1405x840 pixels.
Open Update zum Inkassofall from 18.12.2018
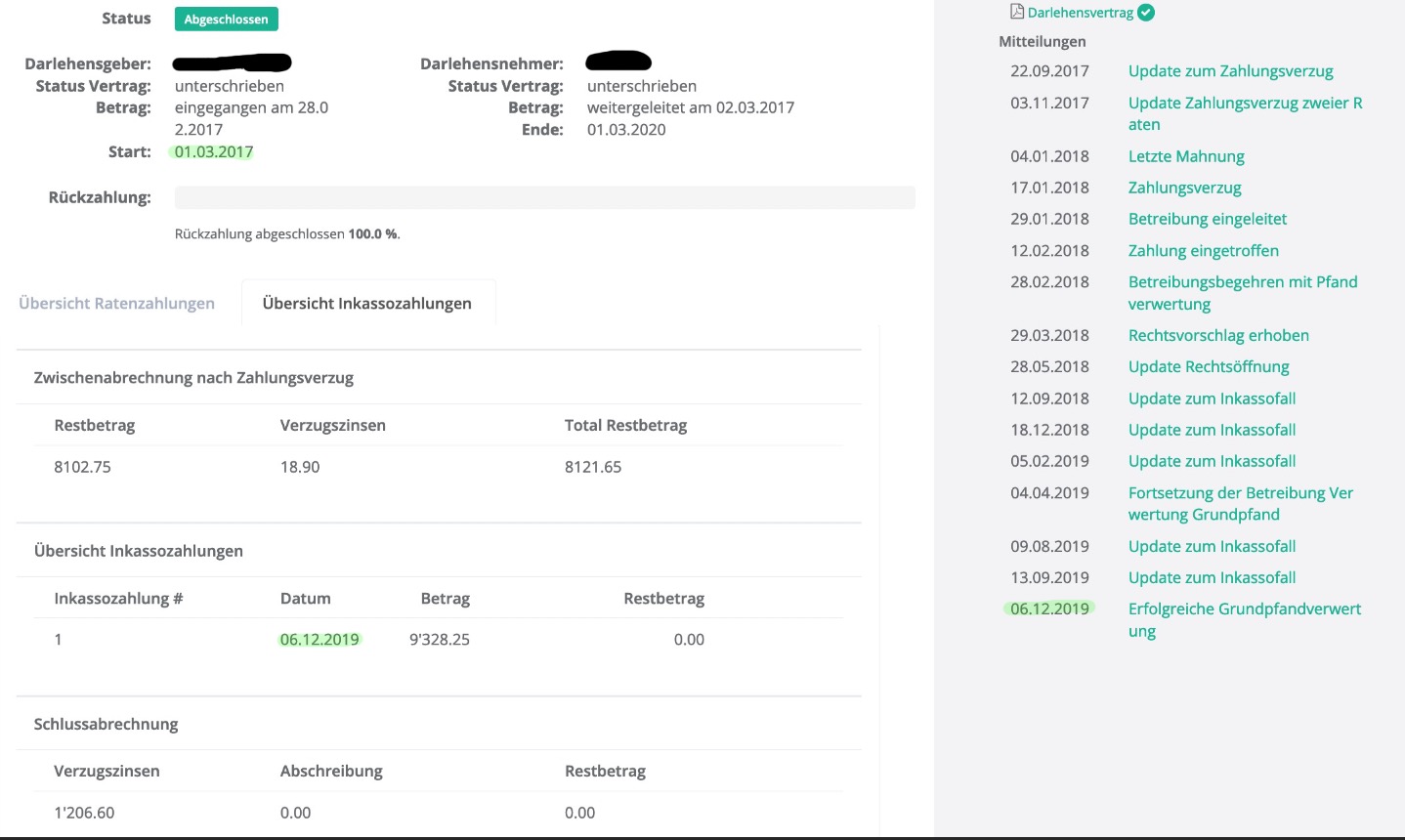pos(1212,430)
